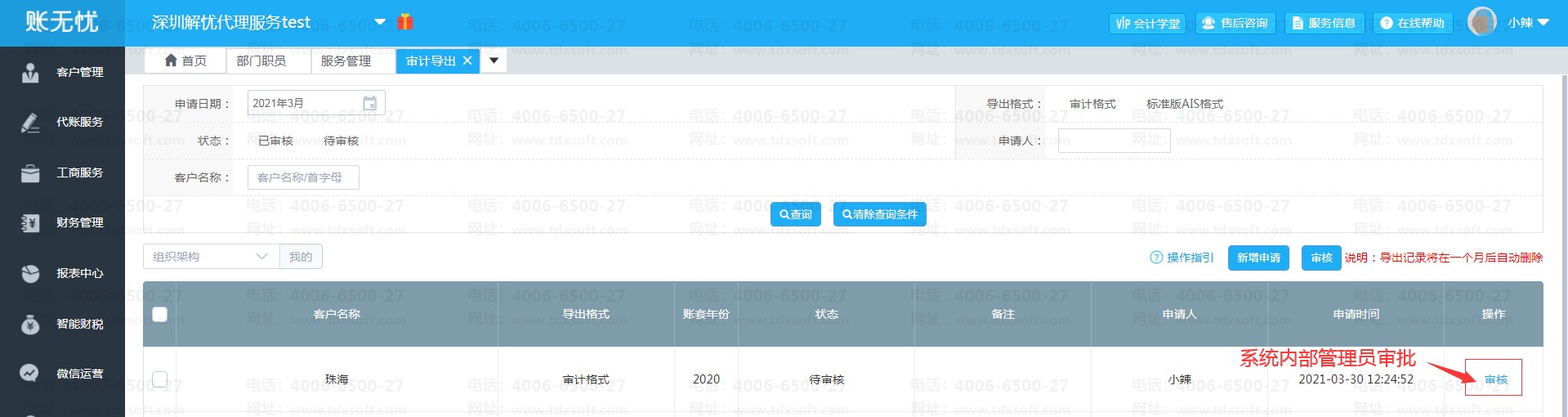
Task: Switch to the 服务管理 tab
Action: (x=346, y=61)
